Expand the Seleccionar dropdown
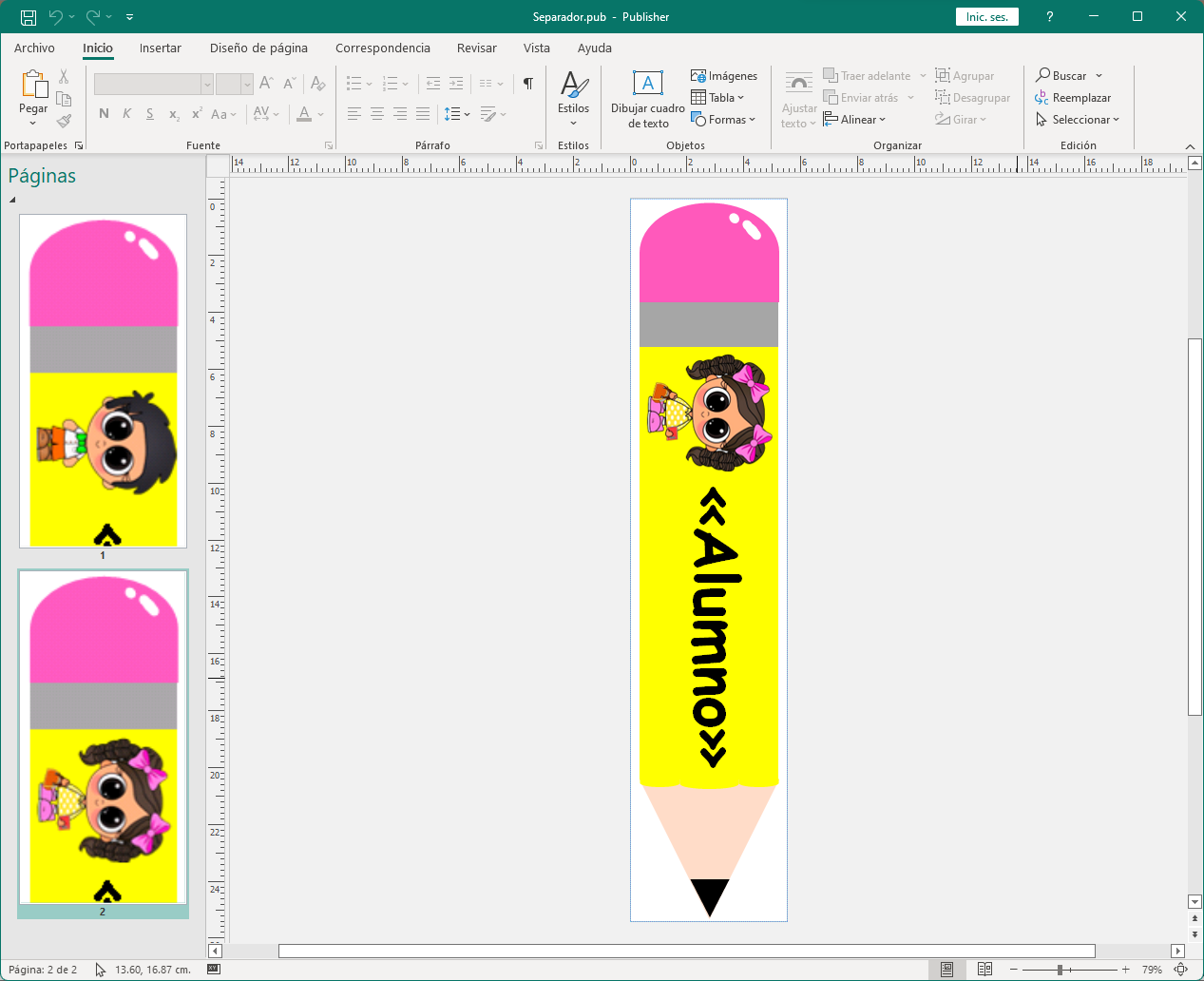1204x981 pixels. click(1079, 120)
